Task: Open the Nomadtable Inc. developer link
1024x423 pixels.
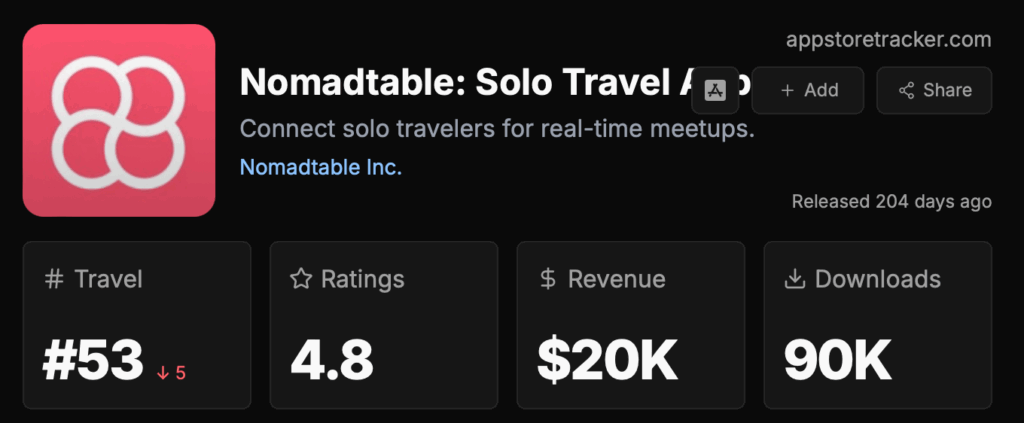Action: coord(320,167)
